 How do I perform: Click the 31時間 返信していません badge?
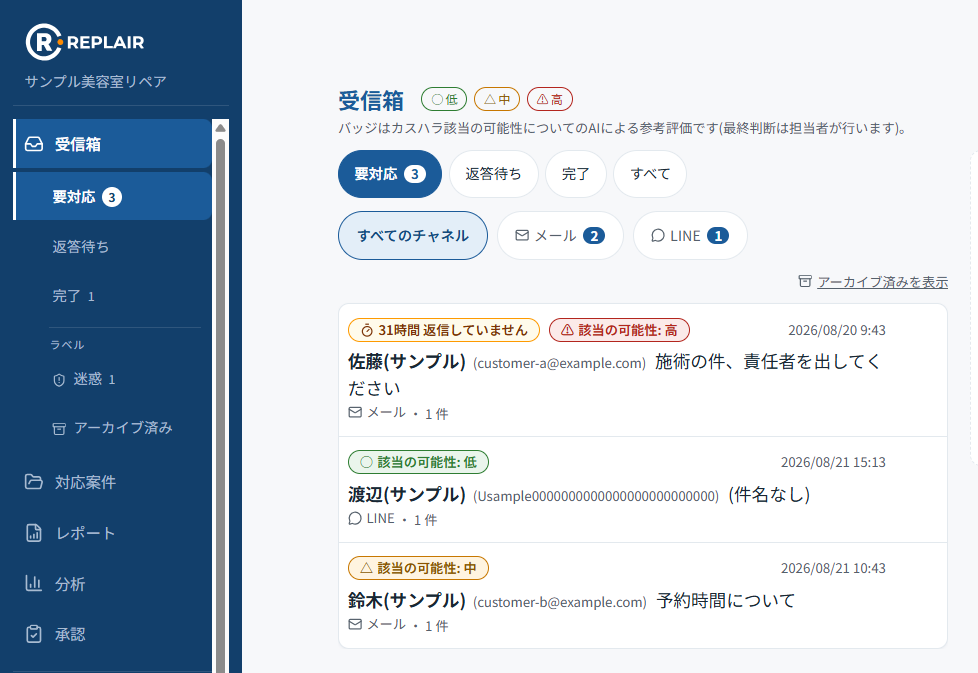(x=444, y=330)
